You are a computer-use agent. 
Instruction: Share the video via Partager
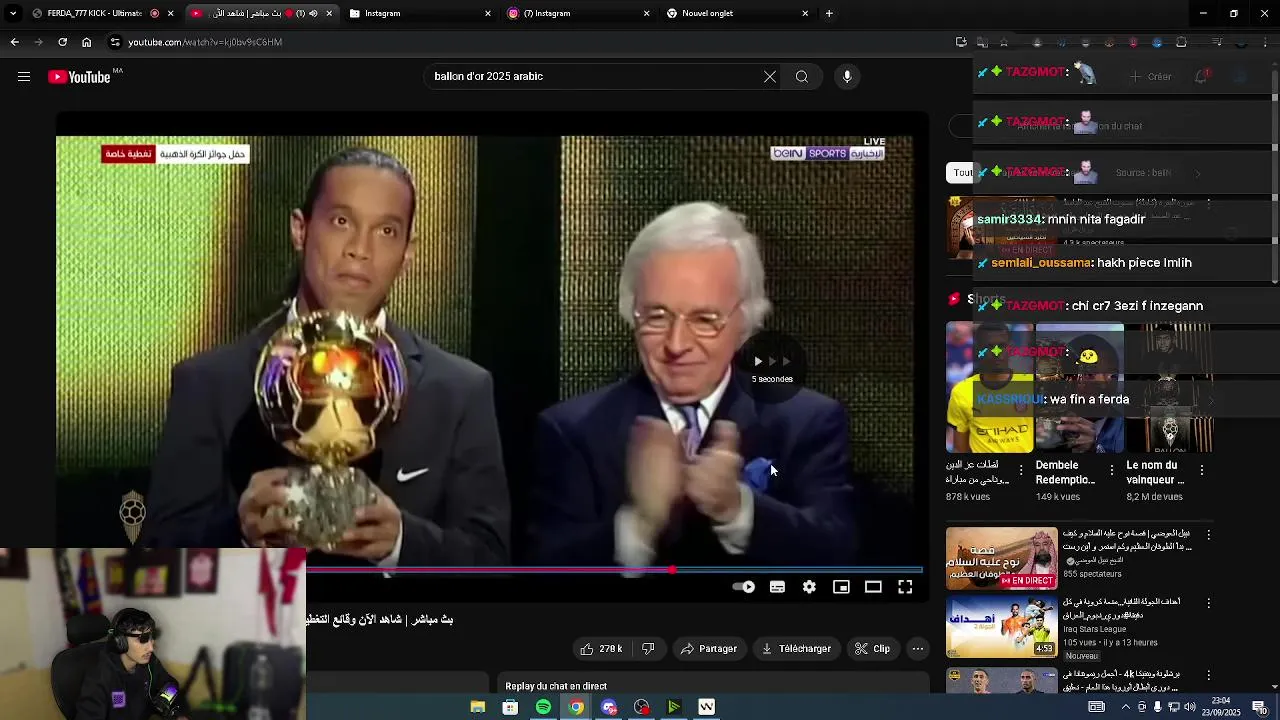coord(708,649)
